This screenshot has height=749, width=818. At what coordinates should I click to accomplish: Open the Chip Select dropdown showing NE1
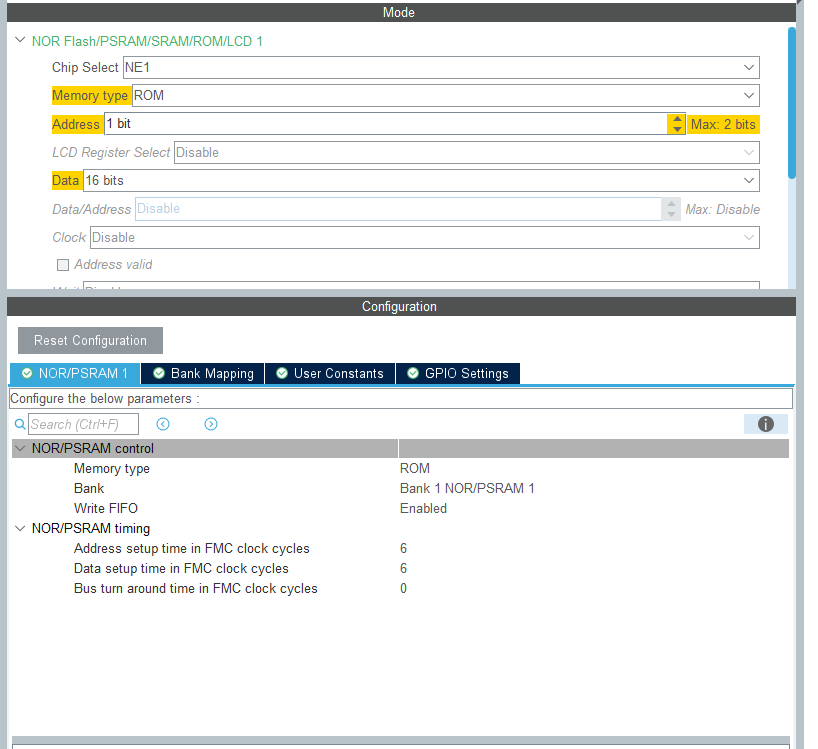click(441, 68)
